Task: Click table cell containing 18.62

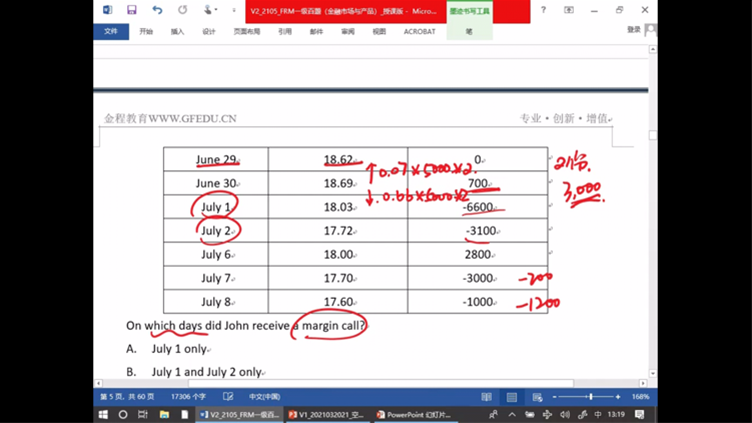Action: point(338,159)
